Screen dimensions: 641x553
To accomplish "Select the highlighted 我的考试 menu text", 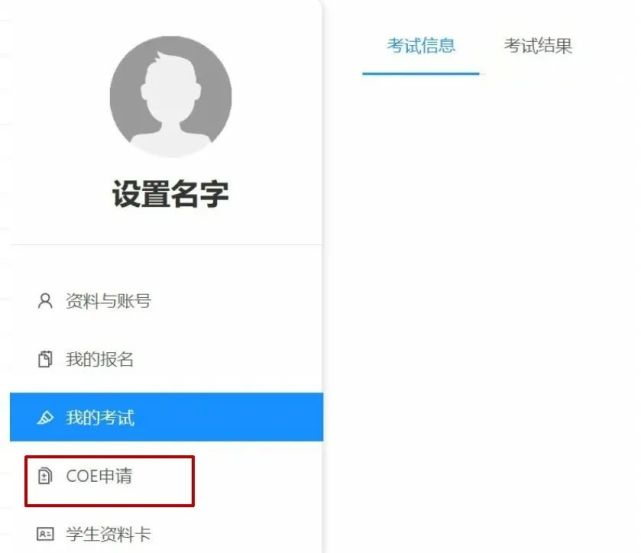I will point(100,417).
